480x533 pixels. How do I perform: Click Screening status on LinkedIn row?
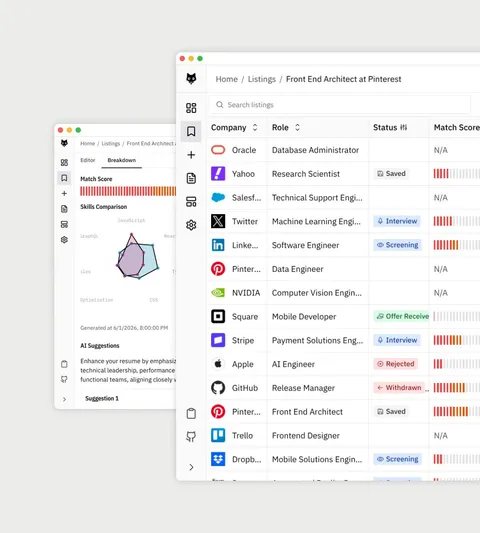397,245
